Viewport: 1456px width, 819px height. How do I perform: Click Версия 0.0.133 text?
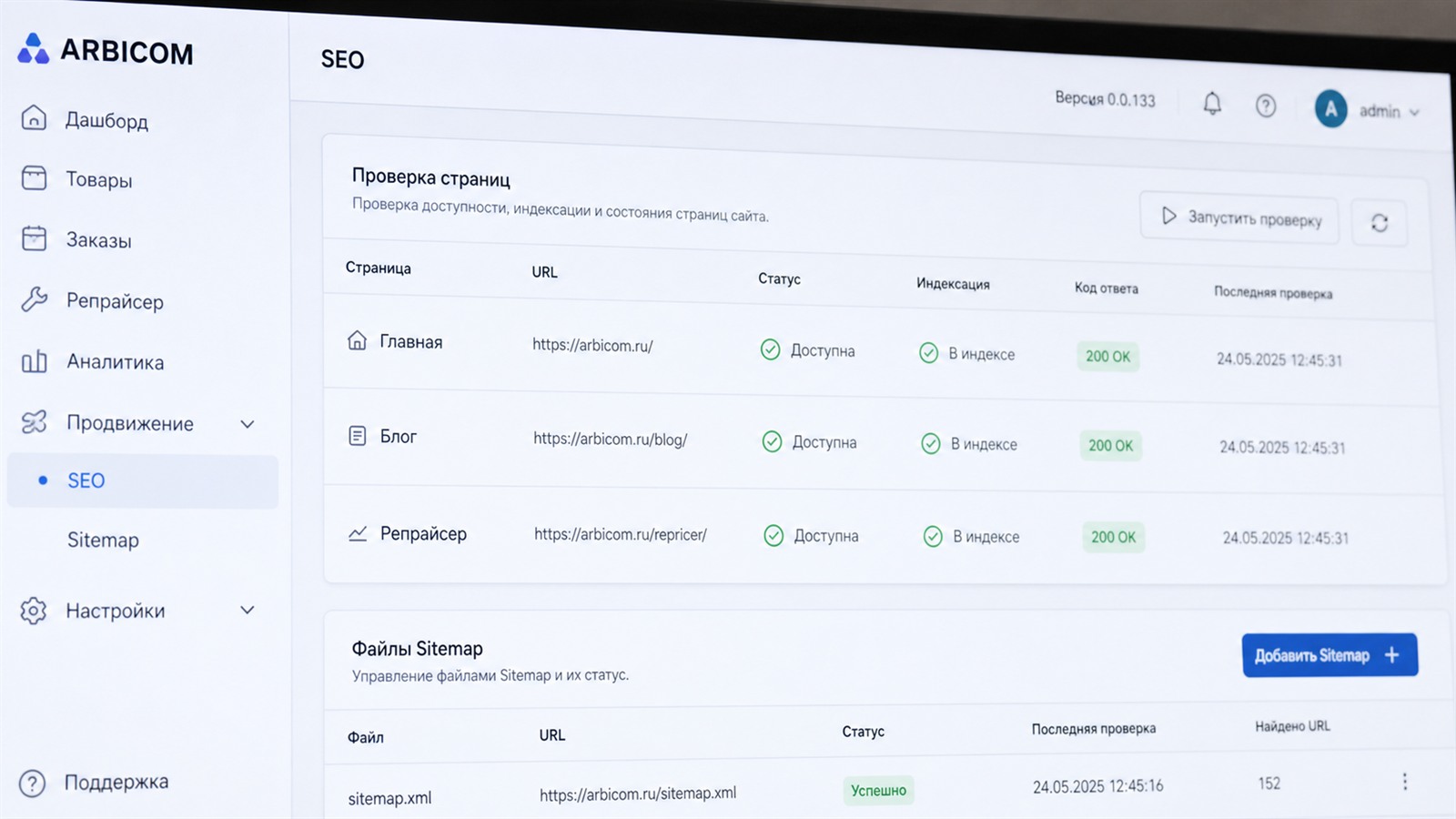1105,98
